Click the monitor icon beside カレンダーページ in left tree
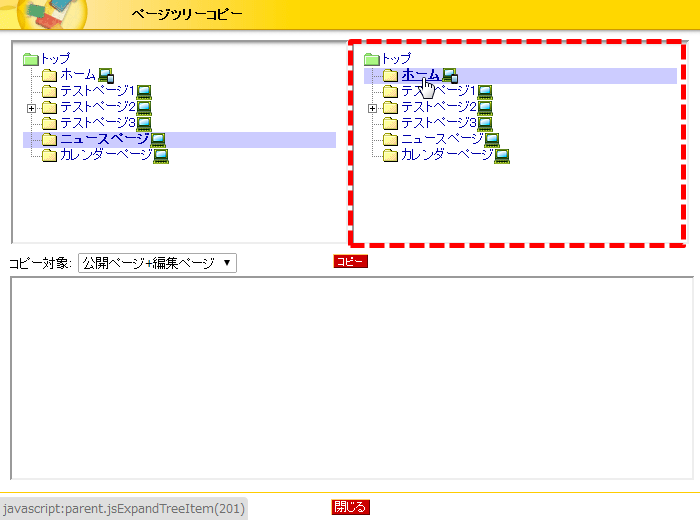The image size is (700, 520). point(161,156)
